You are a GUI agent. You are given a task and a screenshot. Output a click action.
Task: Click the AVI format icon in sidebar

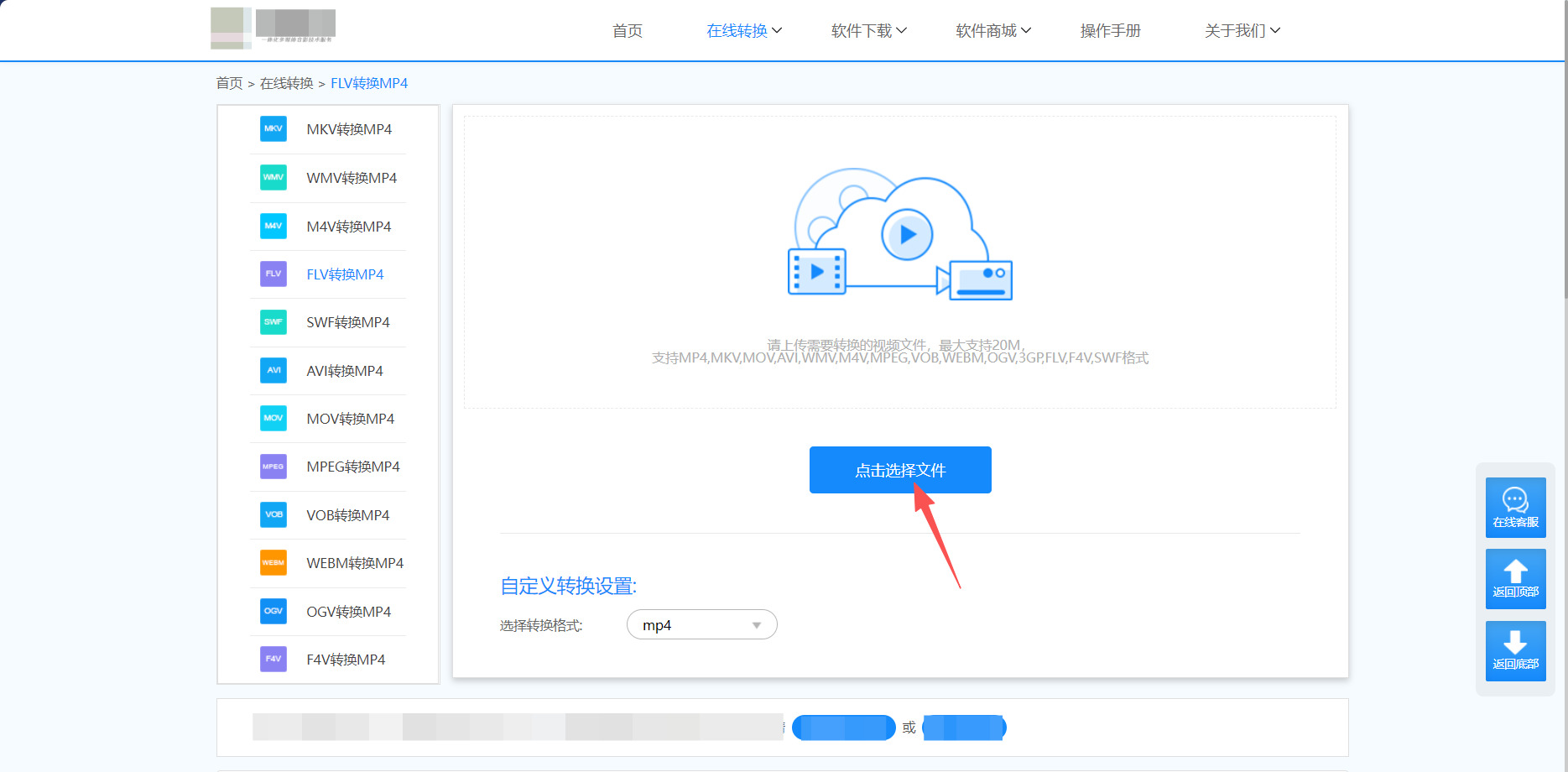point(273,371)
